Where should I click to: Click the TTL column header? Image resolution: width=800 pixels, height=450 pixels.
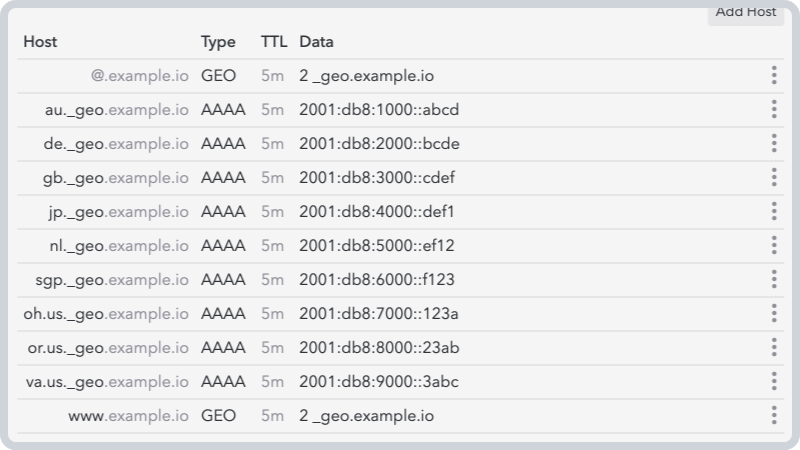tap(274, 42)
